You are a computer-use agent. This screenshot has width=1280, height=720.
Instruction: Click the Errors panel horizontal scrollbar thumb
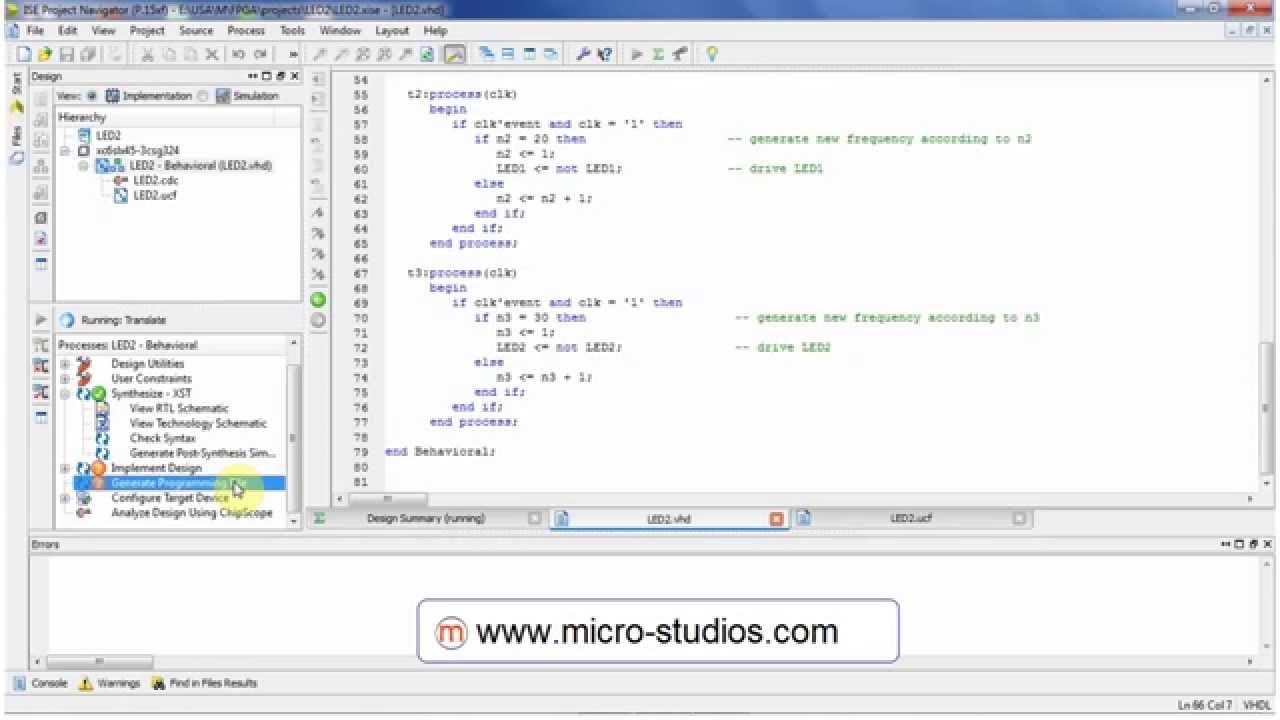99,662
